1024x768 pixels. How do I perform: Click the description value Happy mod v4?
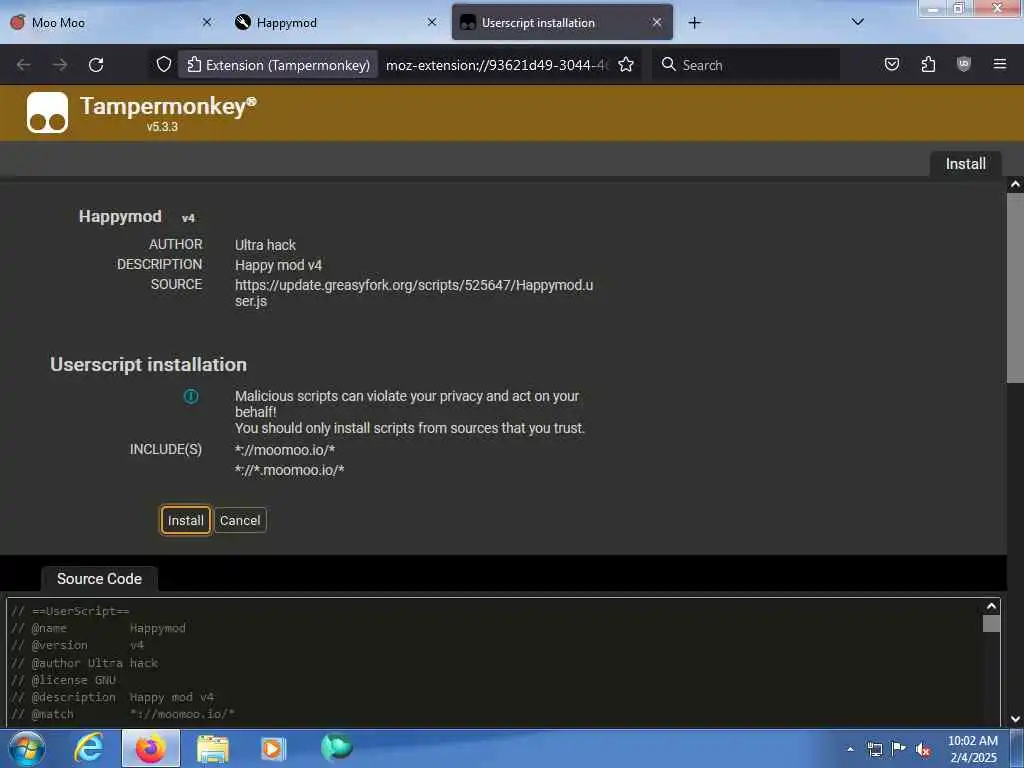click(278, 265)
